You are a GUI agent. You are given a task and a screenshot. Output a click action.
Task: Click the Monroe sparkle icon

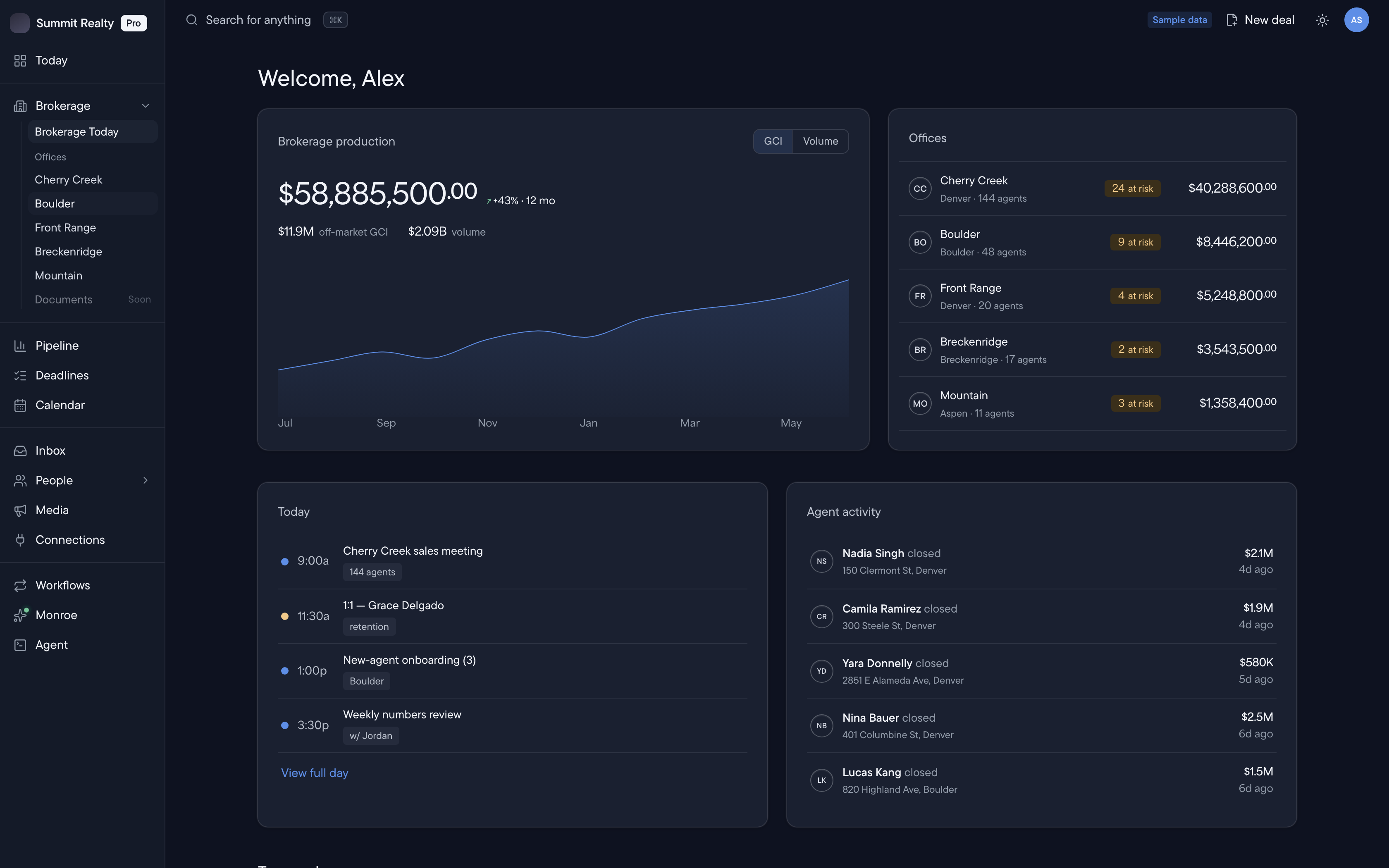pos(20,615)
